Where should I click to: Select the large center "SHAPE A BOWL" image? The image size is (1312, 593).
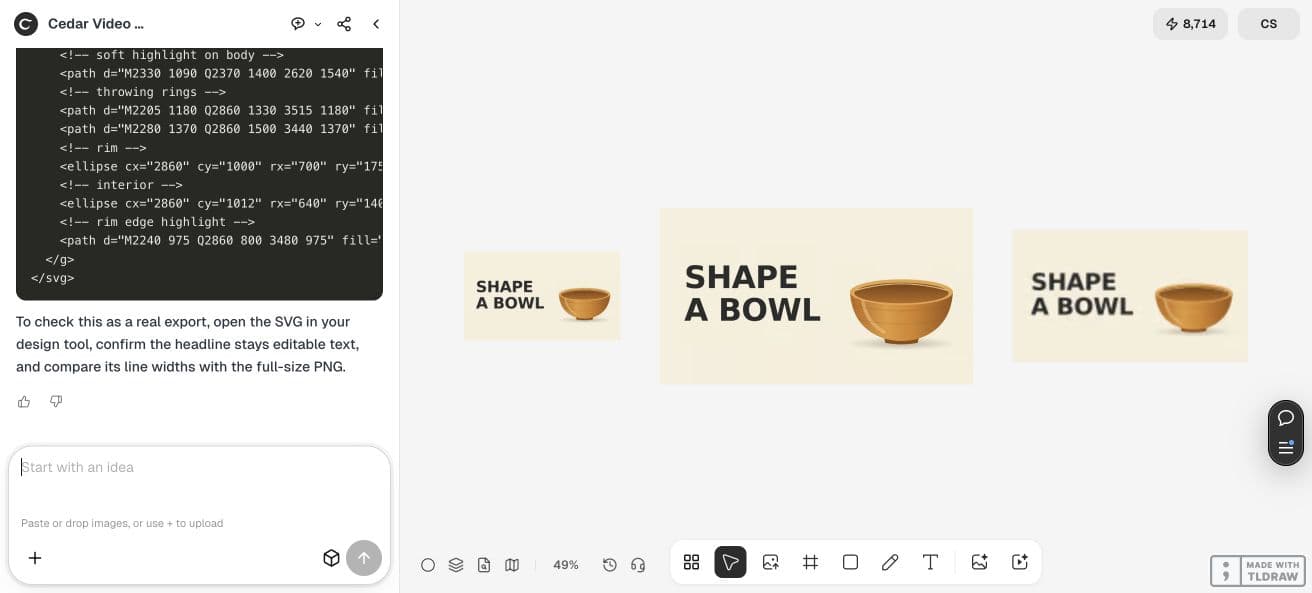point(816,296)
